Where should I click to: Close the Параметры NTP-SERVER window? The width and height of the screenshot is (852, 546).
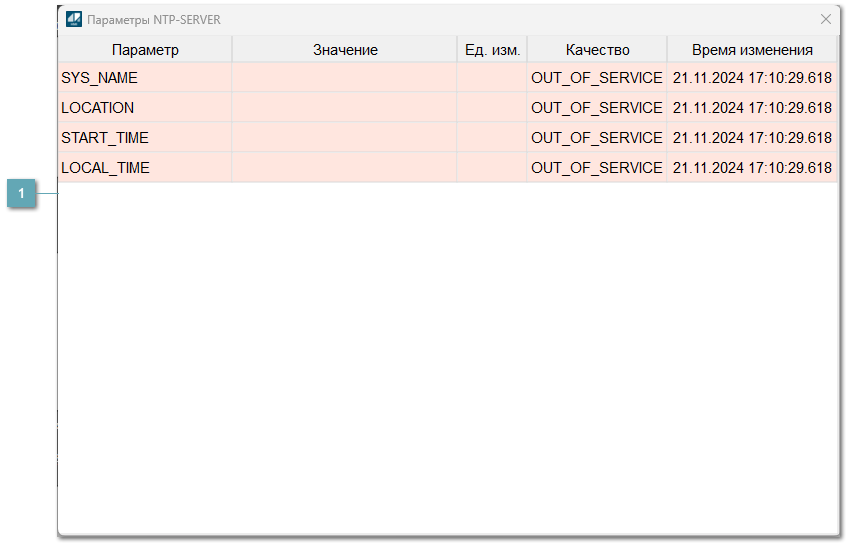click(825, 19)
